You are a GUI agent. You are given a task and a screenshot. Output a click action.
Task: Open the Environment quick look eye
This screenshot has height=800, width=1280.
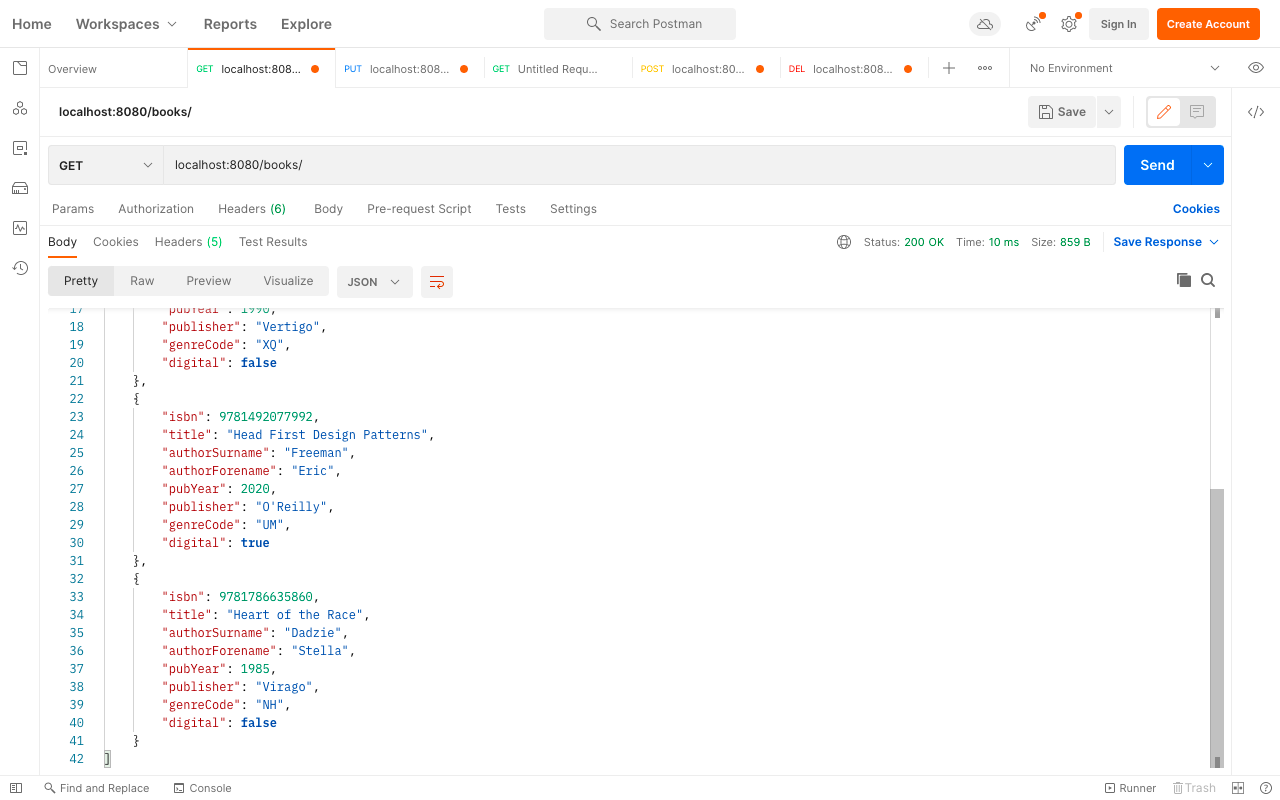(1256, 68)
